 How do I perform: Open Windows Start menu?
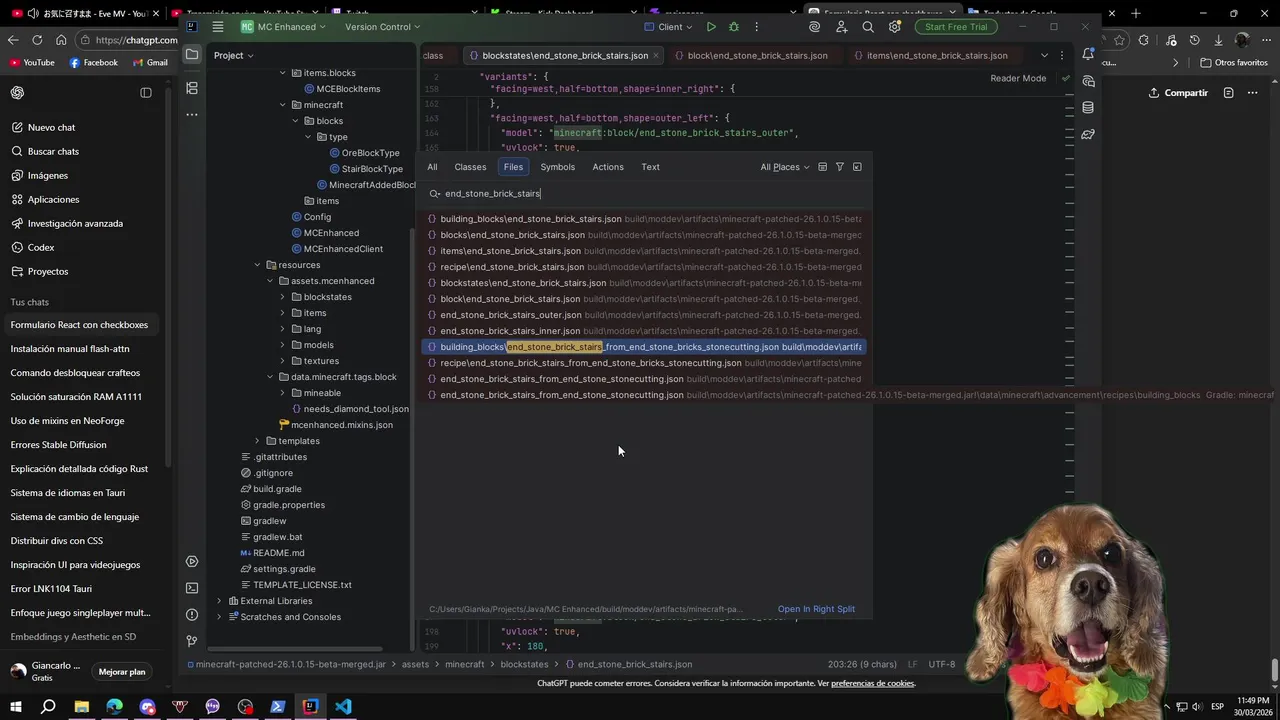click(x=16, y=706)
